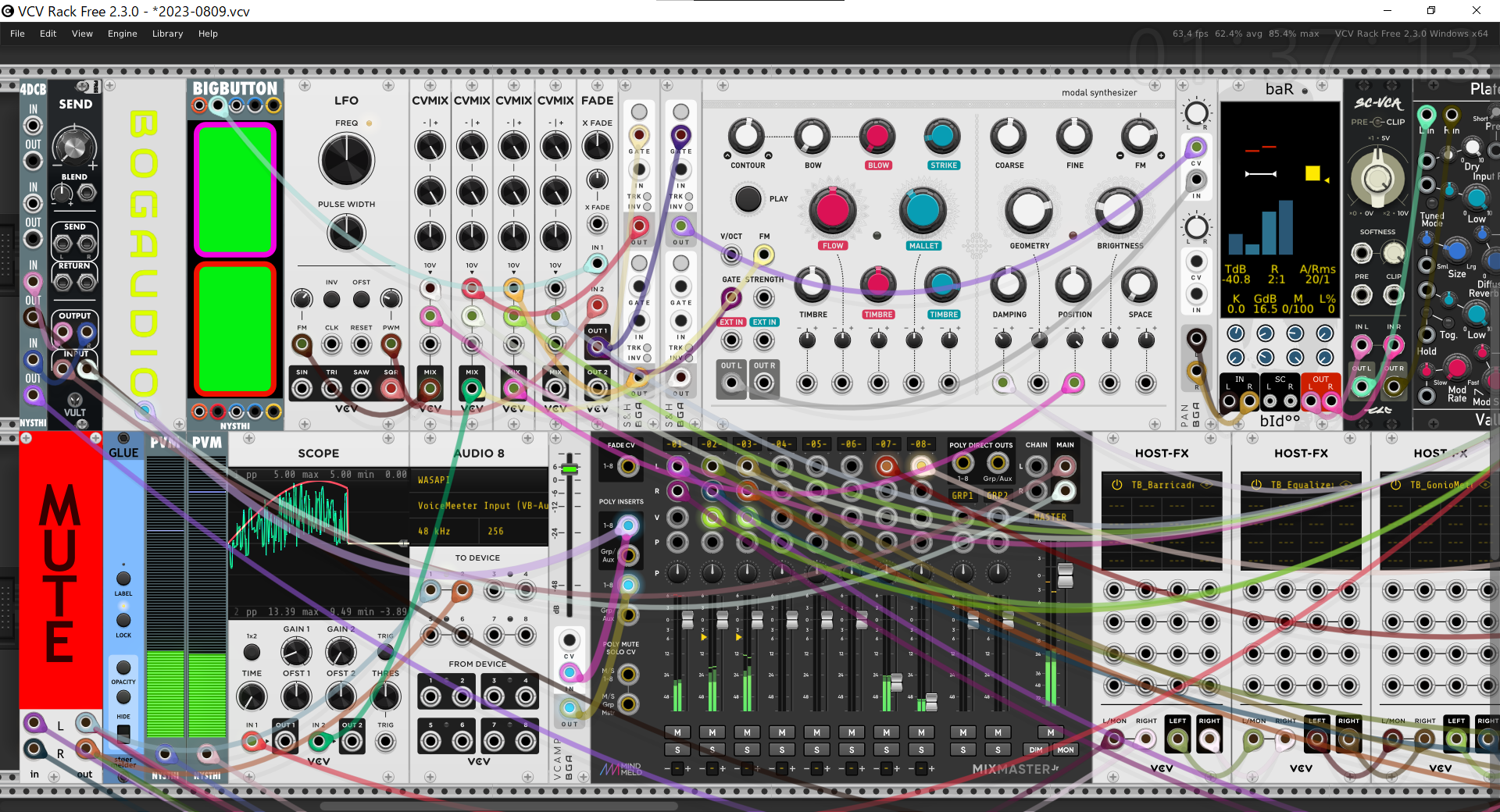Click the GEOMETRY knob

click(1029, 210)
